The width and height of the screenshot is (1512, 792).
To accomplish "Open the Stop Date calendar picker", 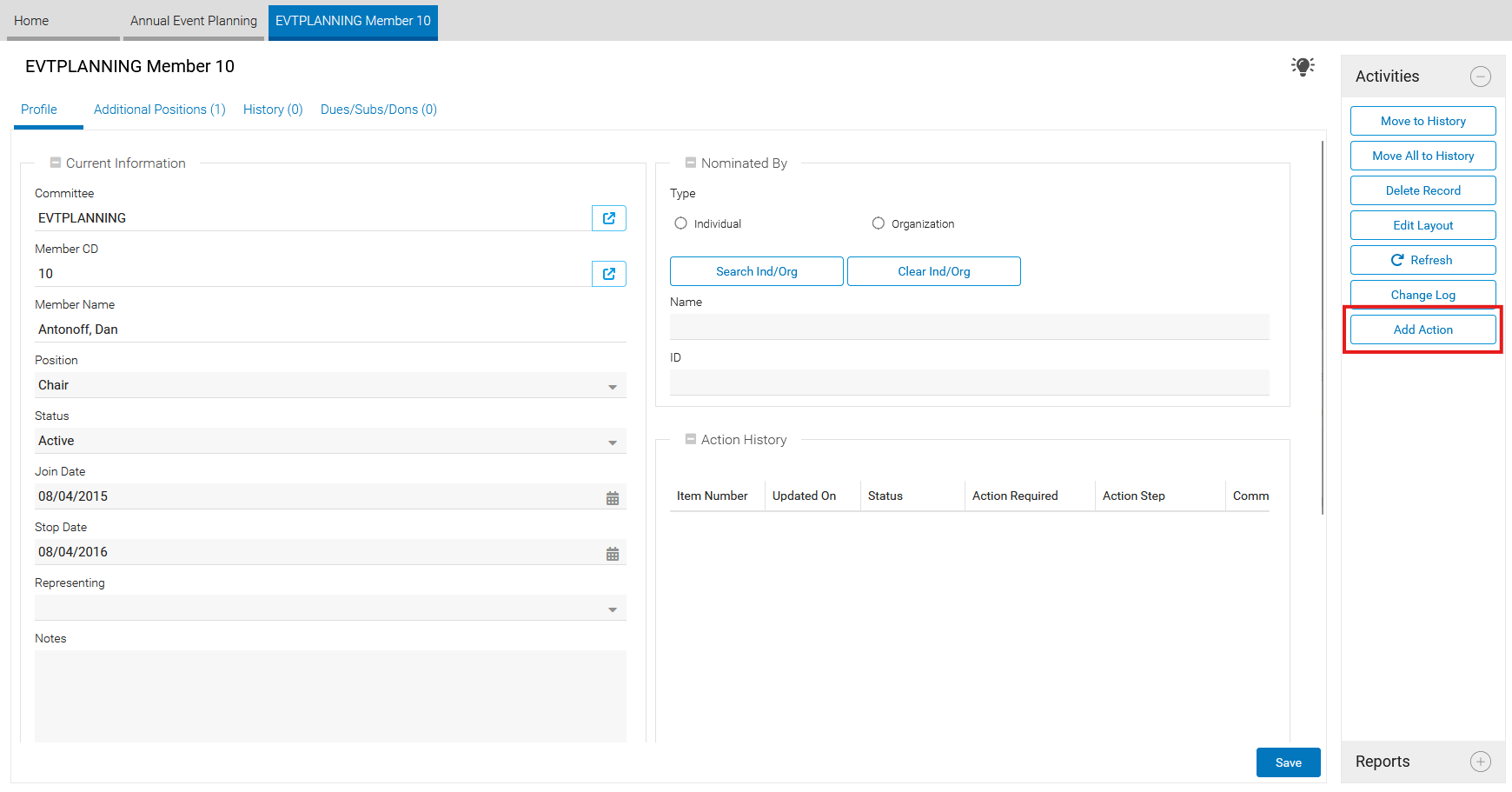I will pos(613,554).
